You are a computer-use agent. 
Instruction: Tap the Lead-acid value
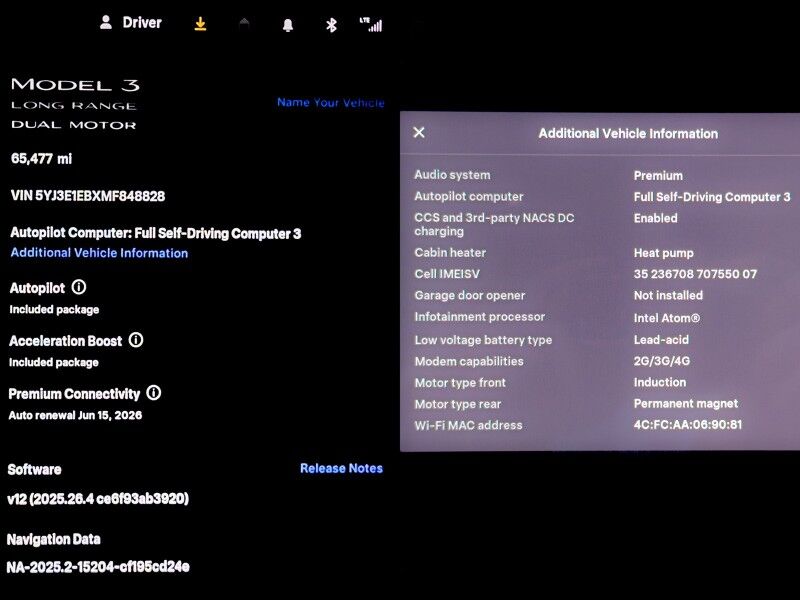tap(661, 340)
